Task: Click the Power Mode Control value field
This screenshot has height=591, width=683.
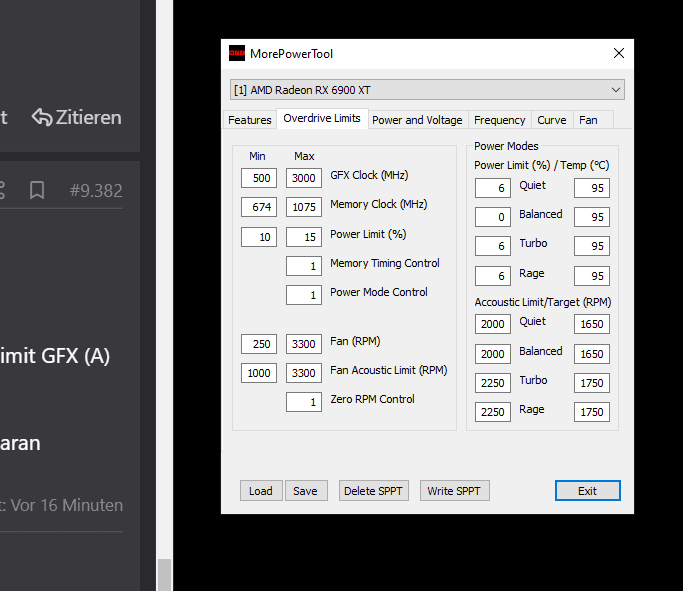Action: (x=304, y=295)
